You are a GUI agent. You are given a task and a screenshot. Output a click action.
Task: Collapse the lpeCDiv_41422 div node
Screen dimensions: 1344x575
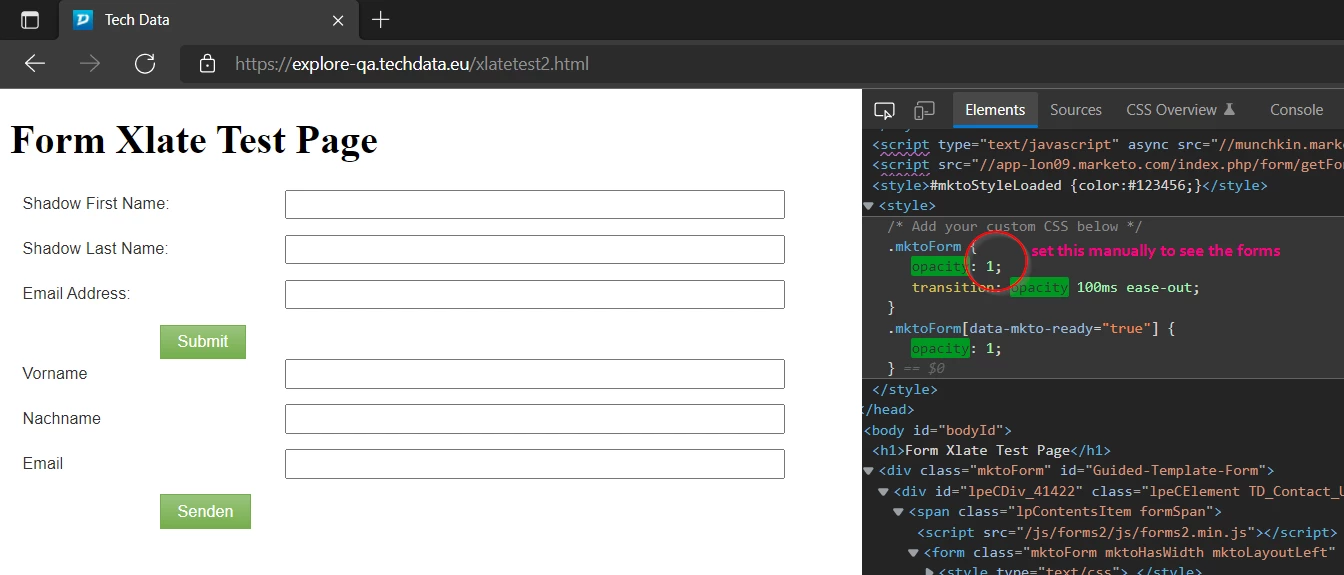pos(883,491)
